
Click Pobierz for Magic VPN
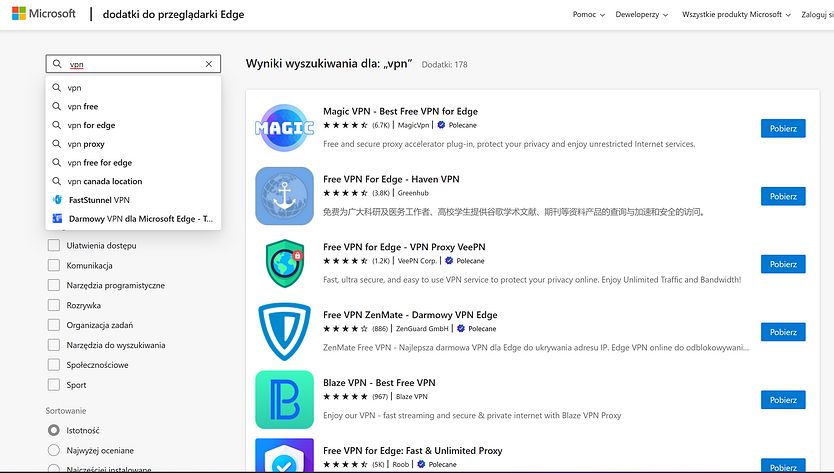pos(783,128)
